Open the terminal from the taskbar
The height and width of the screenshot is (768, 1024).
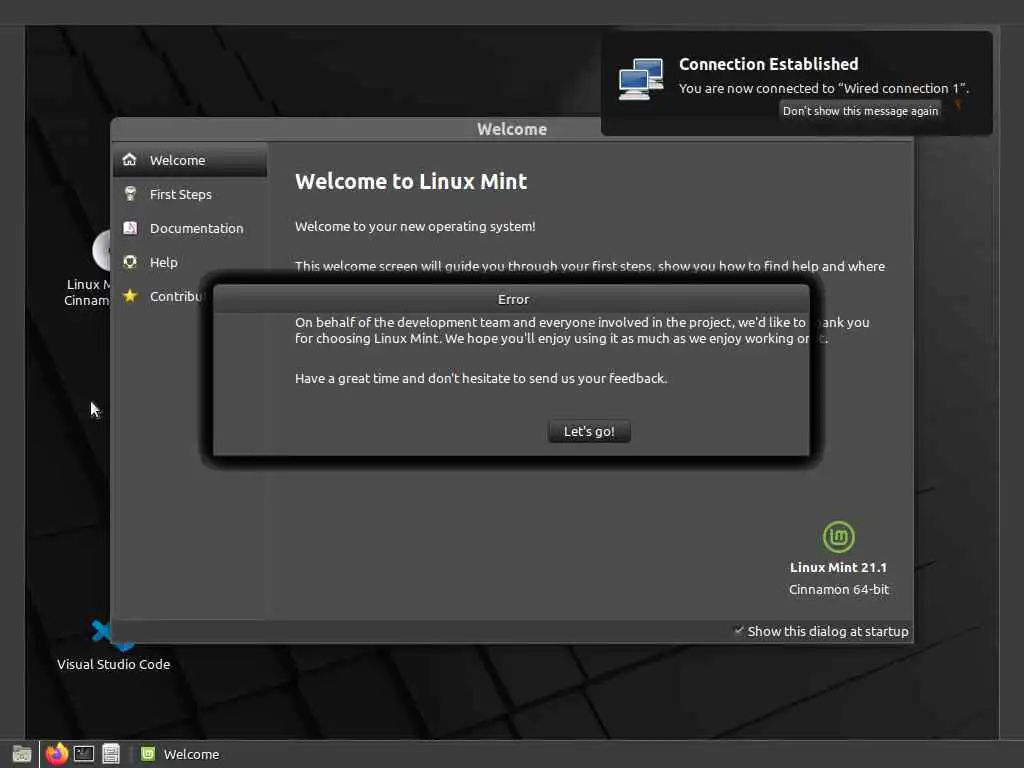[x=84, y=754]
